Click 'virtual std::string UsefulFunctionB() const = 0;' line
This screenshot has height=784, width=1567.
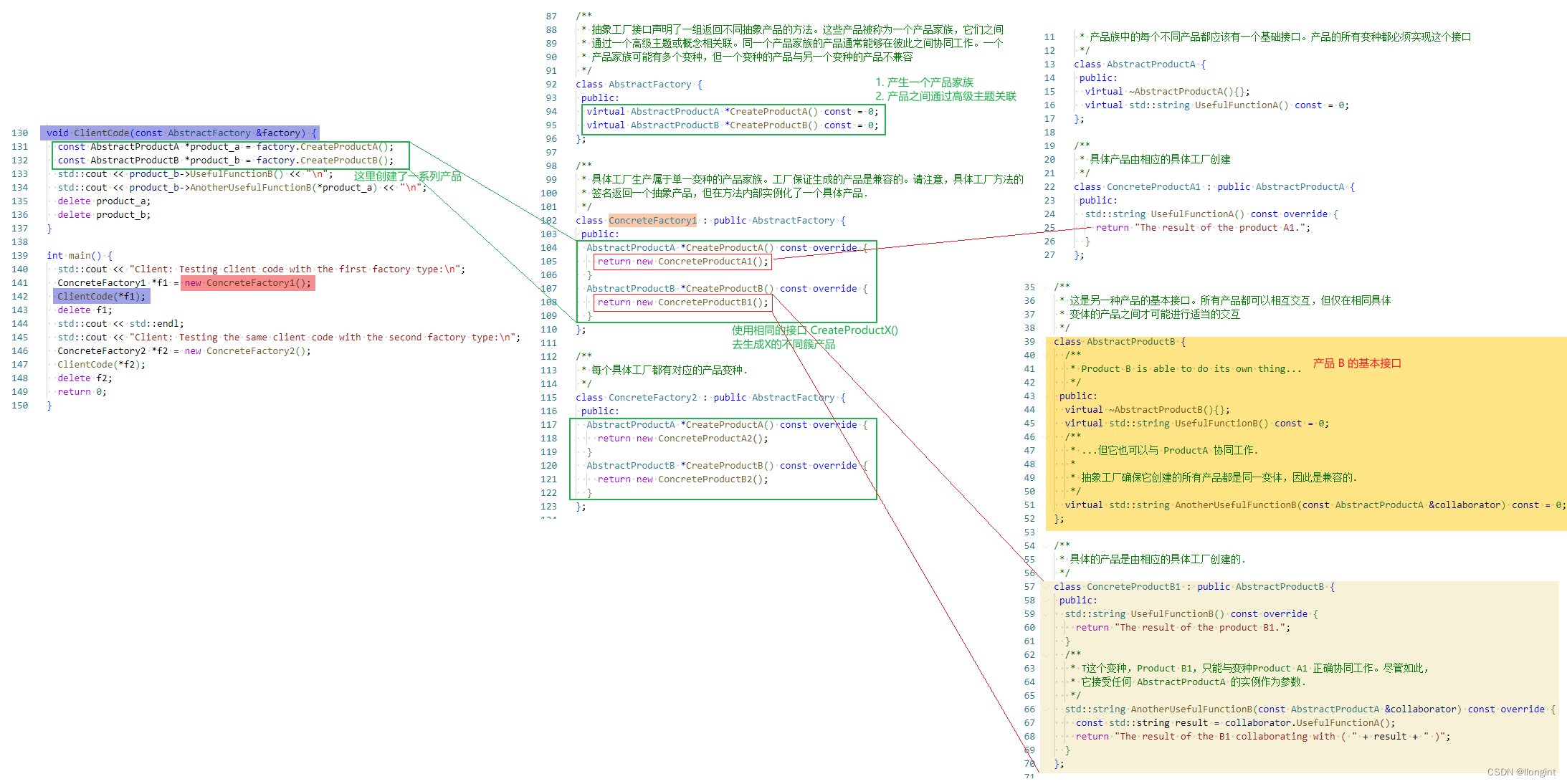pyautogui.click(x=1196, y=424)
